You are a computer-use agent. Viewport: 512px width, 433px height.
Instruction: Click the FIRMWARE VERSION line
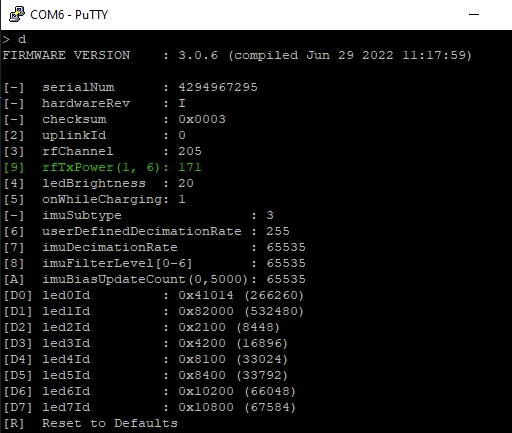(x=237, y=55)
